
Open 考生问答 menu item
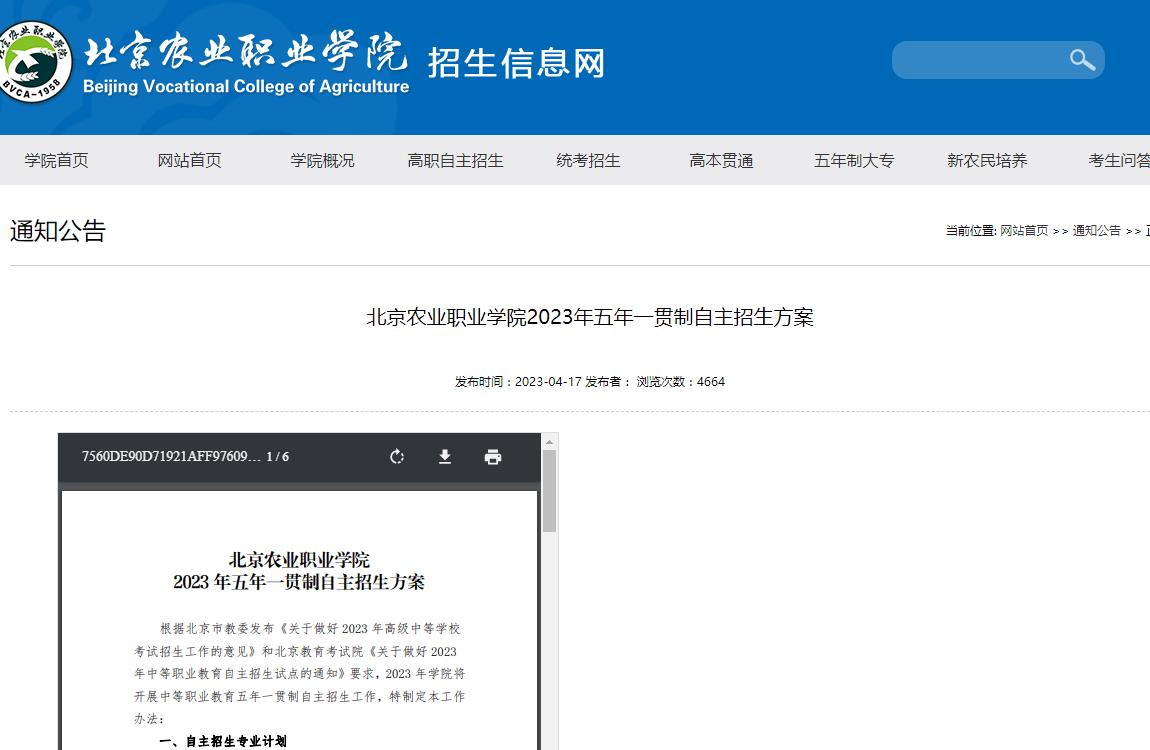tap(1119, 161)
